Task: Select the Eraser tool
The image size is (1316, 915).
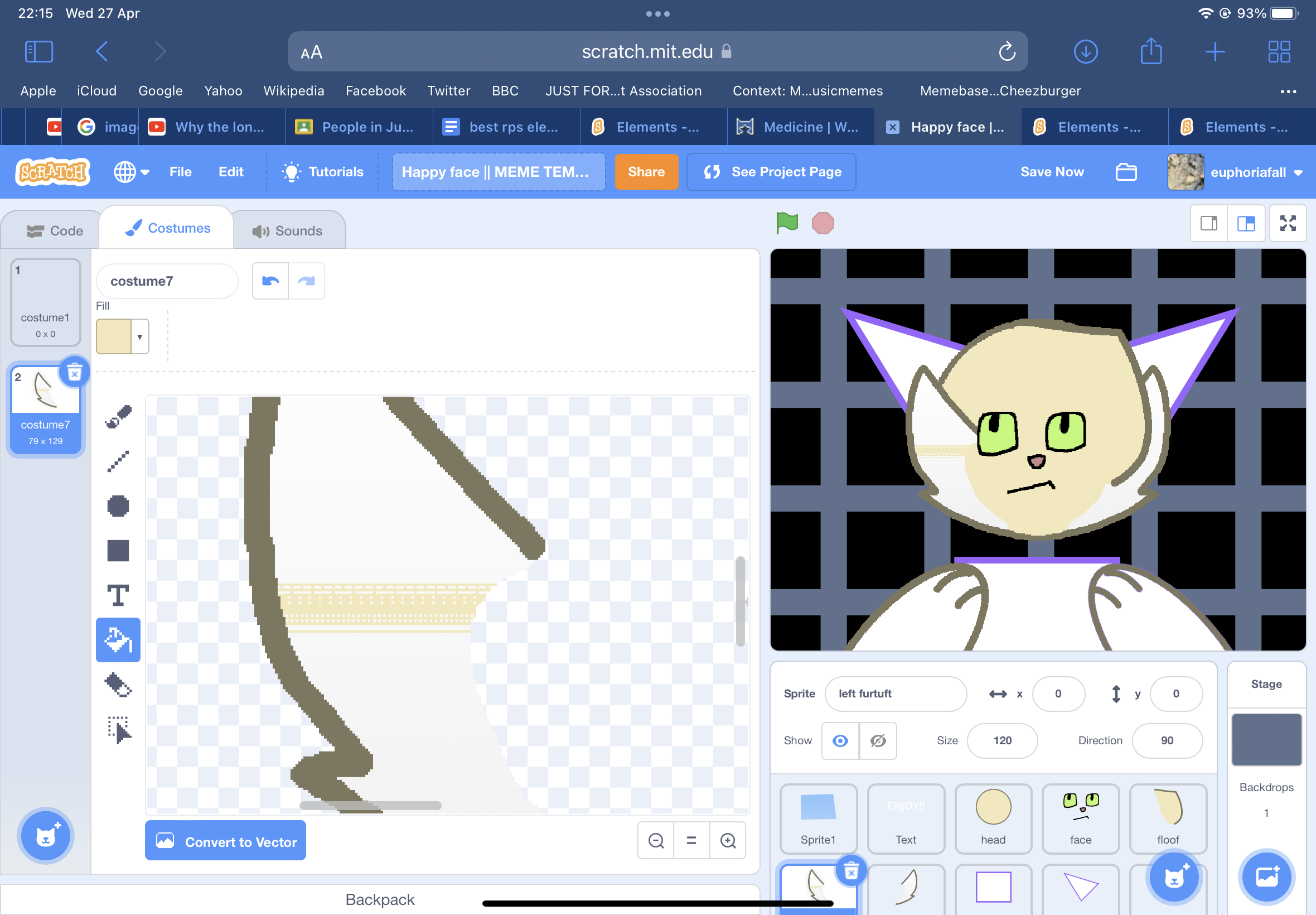Action: click(x=118, y=686)
